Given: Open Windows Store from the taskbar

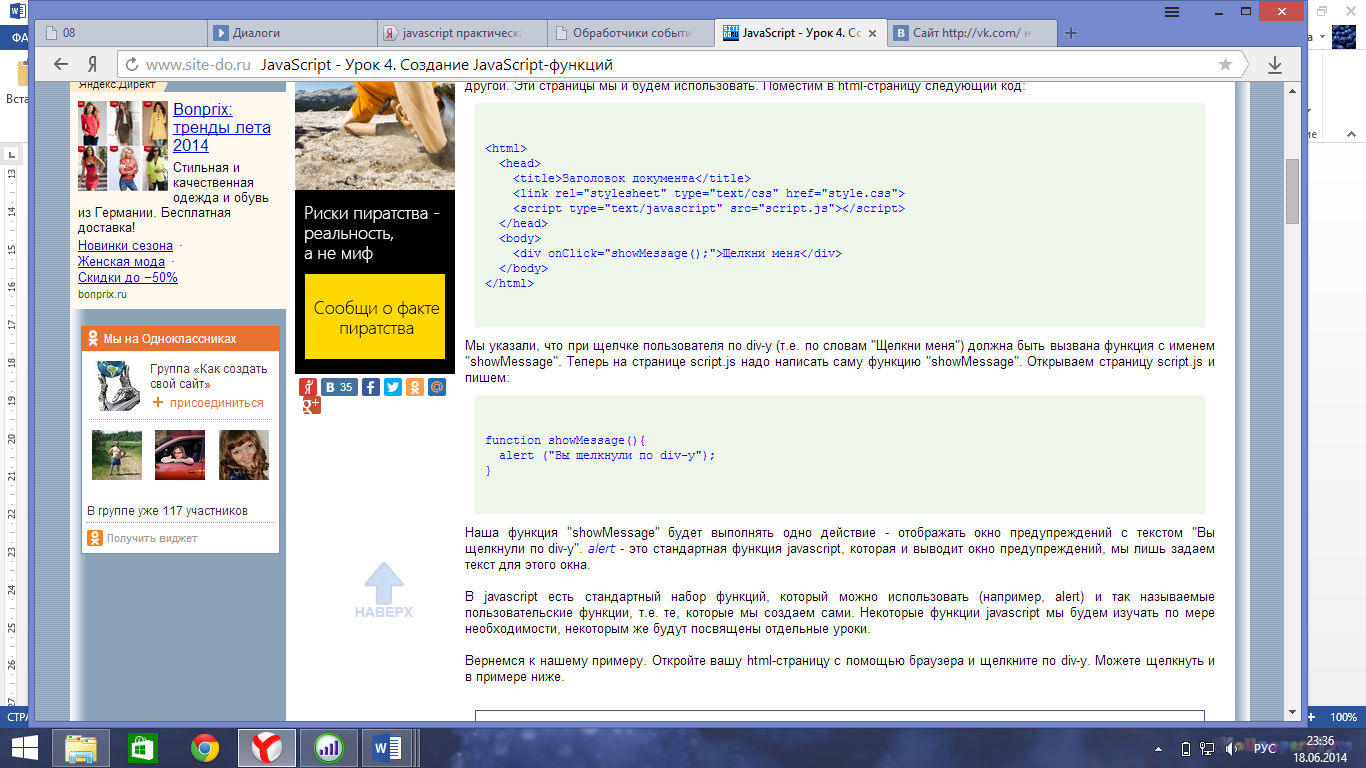Looking at the screenshot, I should coord(142,747).
